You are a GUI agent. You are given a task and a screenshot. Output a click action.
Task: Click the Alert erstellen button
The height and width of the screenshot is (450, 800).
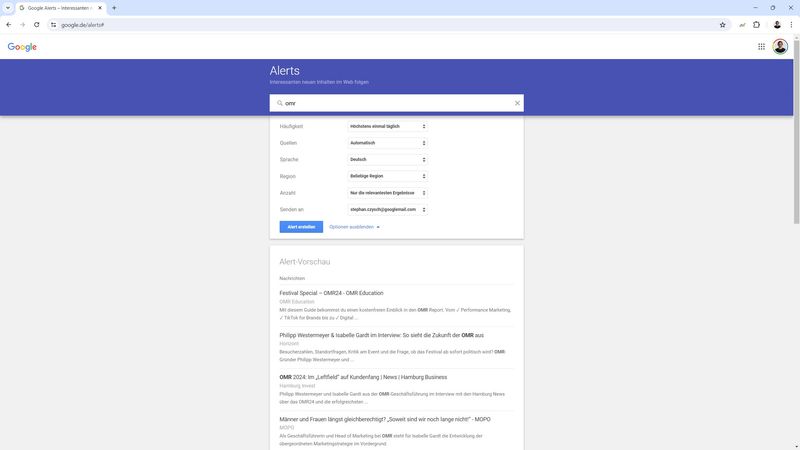(x=301, y=227)
